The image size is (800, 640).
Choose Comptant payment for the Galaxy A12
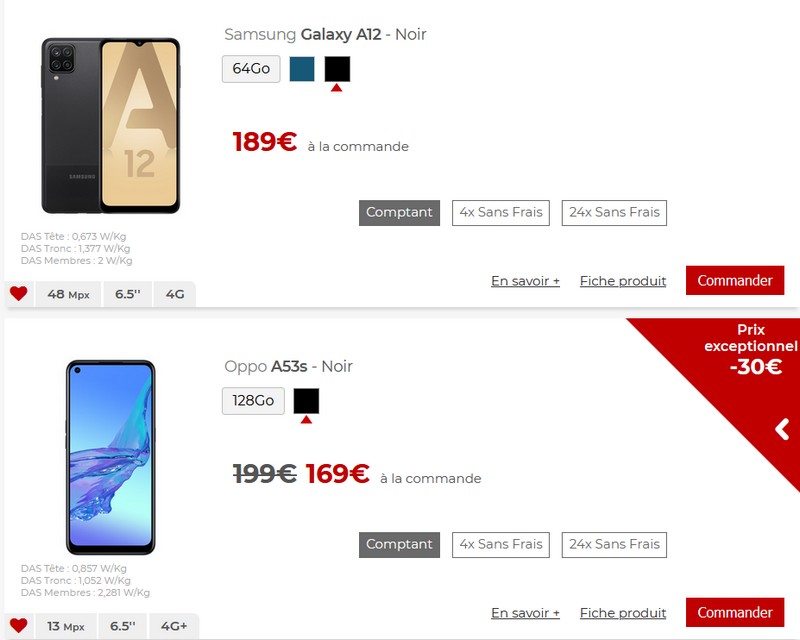tap(399, 213)
